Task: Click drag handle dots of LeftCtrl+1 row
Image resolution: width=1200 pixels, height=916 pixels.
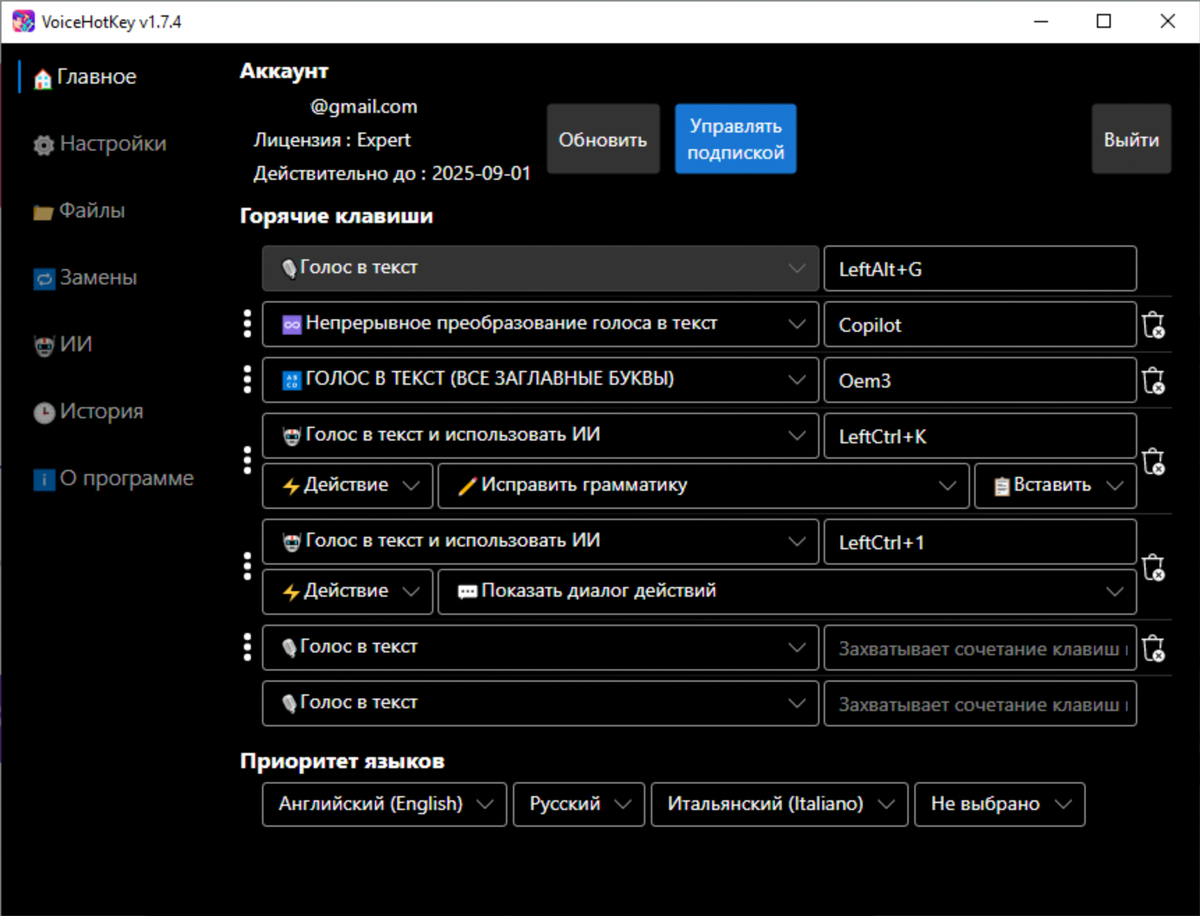Action: tap(248, 566)
